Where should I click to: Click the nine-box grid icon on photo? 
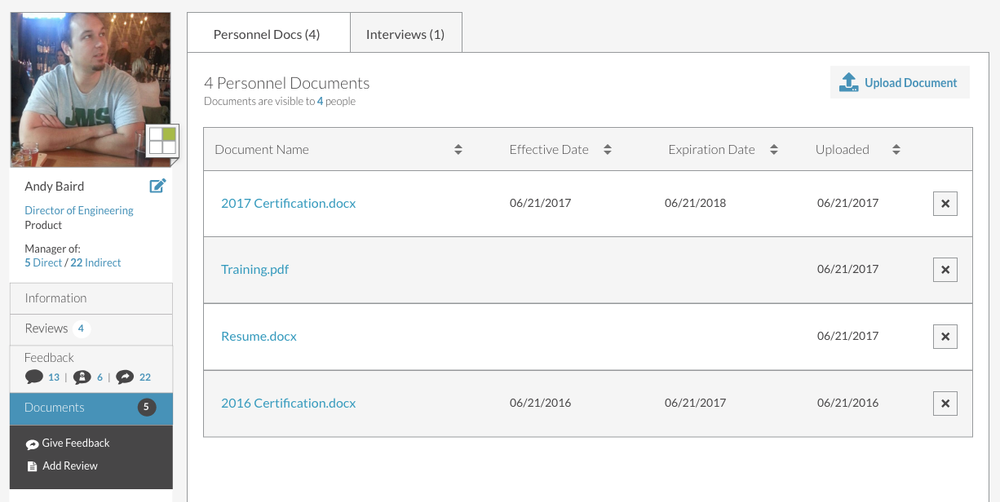point(162,140)
